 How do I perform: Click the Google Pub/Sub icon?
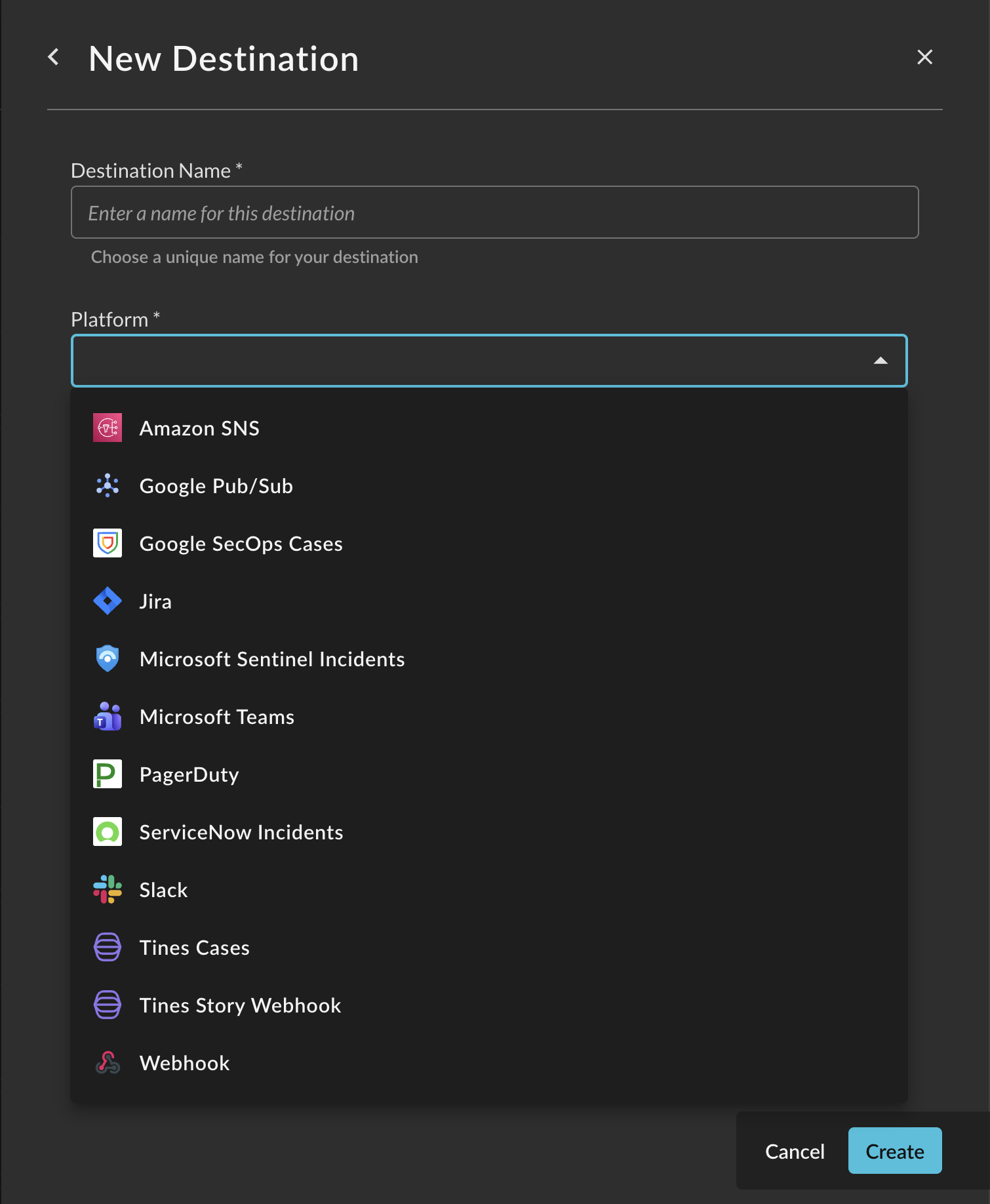coord(108,486)
